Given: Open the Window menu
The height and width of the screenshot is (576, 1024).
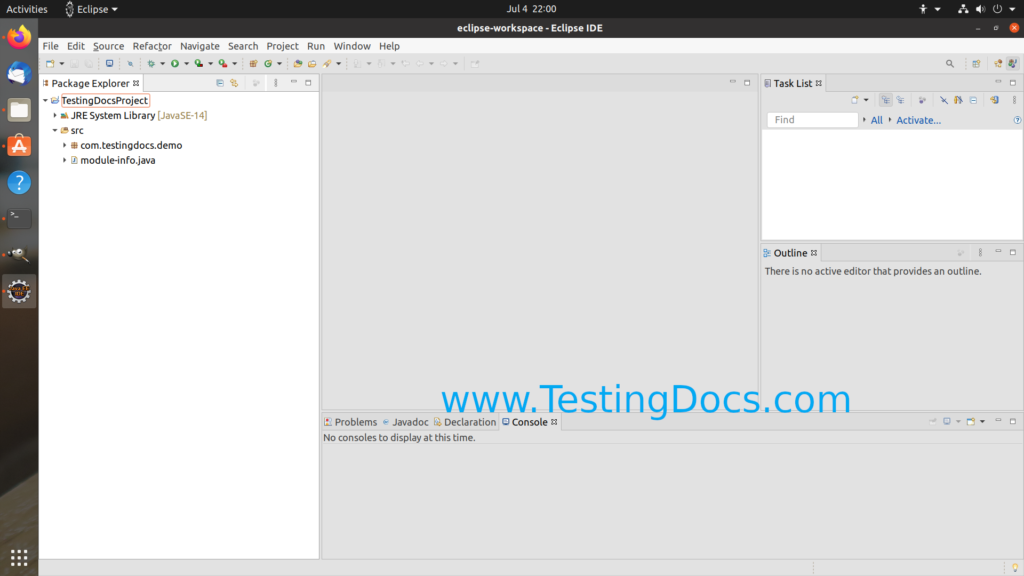Looking at the screenshot, I should click(x=352, y=46).
